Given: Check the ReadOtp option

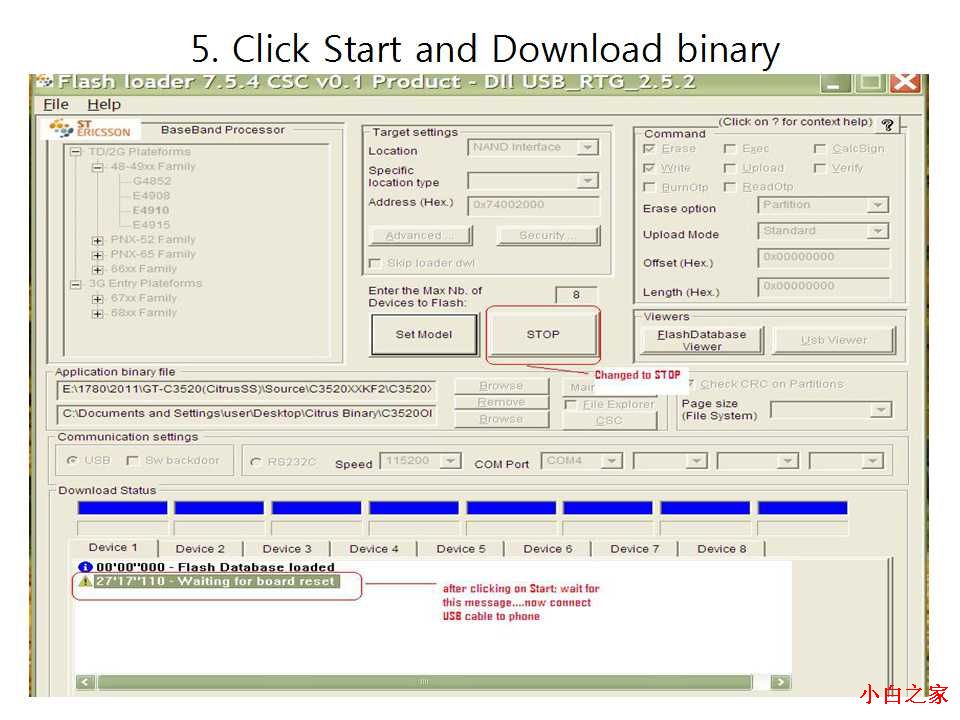Looking at the screenshot, I should click(729, 187).
